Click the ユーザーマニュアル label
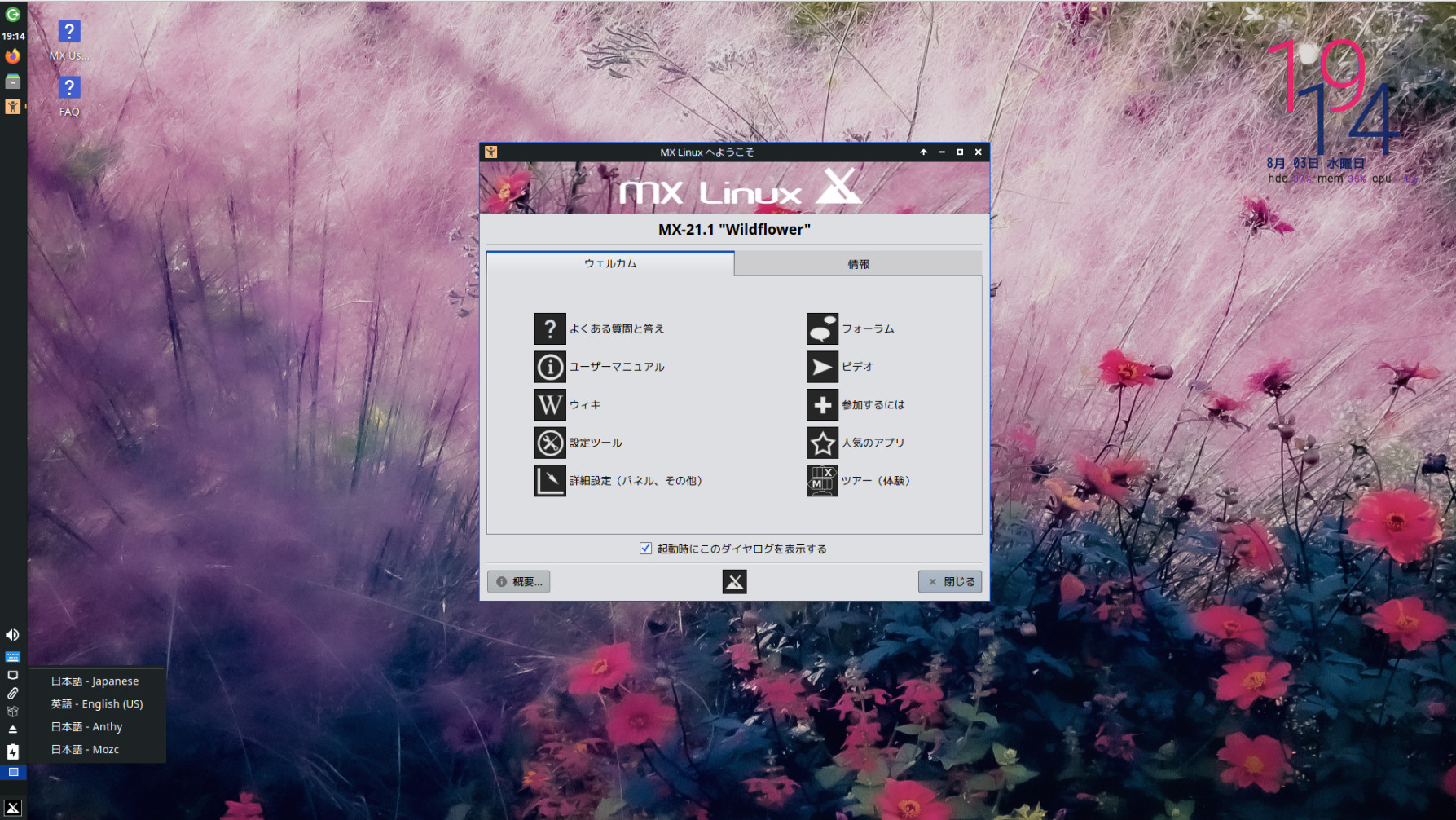The width and height of the screenshot is (1456, 820). [x=617, y=367]
